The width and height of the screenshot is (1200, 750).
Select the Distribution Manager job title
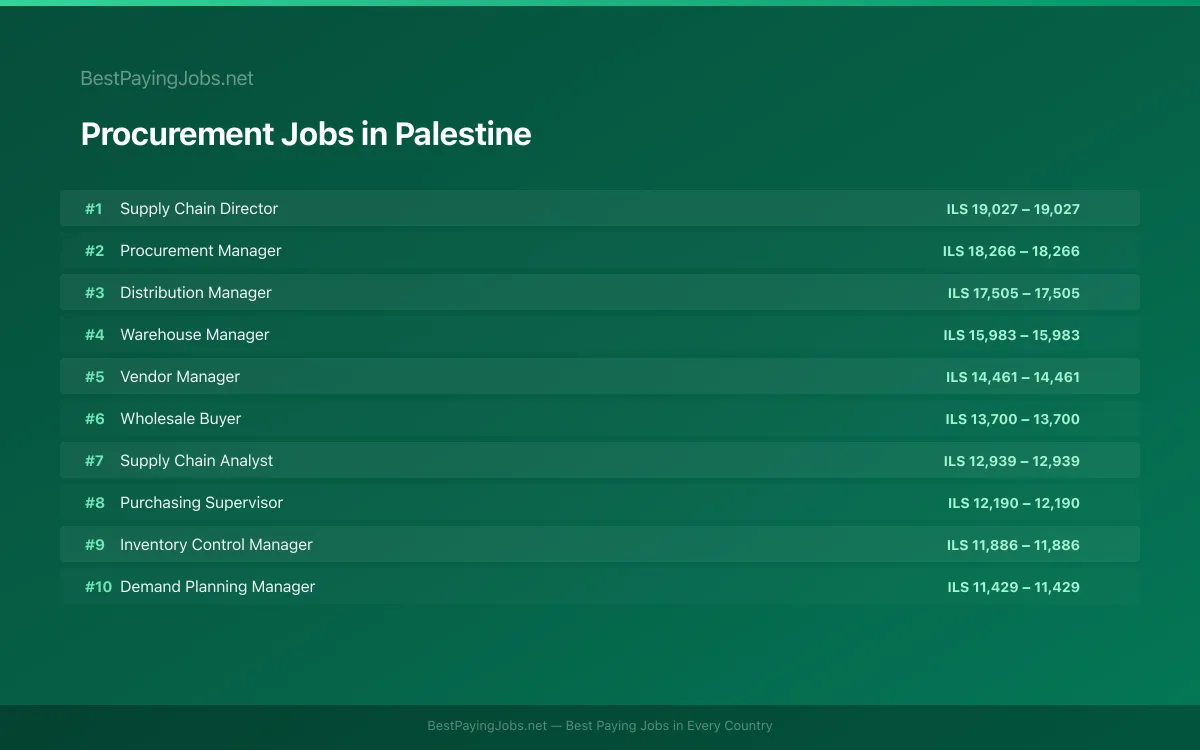coord(196,292)
